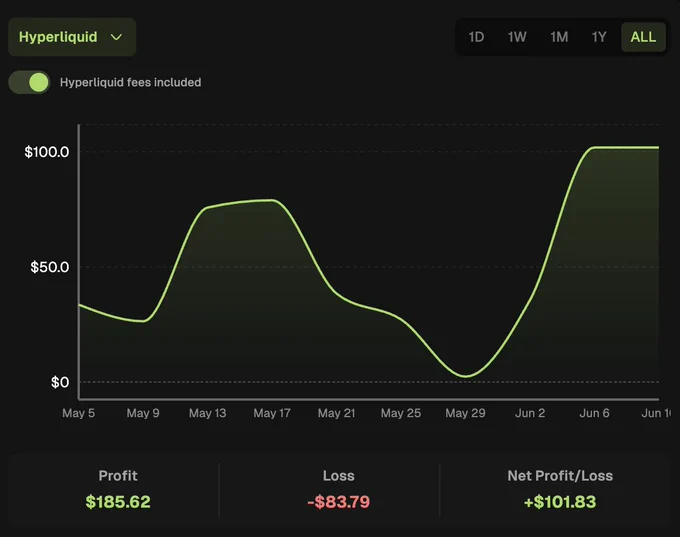Viewport: 680px width, 537px height.
Task: Select the 1M time range tab
Action: pos(559,37)
